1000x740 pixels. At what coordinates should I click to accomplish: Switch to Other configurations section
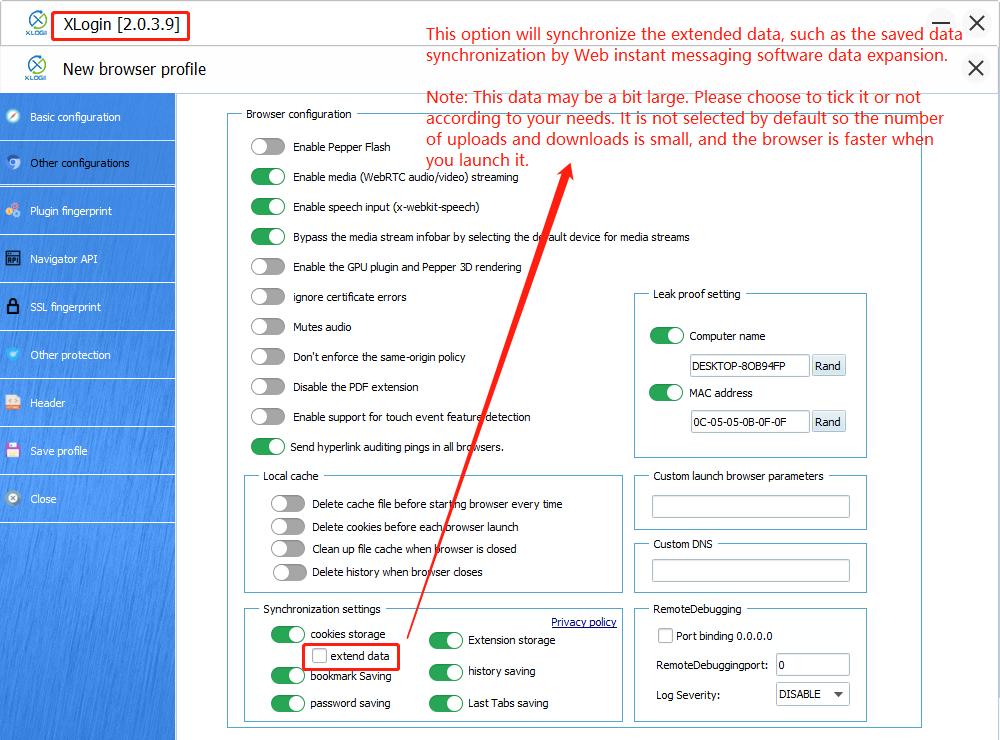pyautogui.click(x=87, y=163)
